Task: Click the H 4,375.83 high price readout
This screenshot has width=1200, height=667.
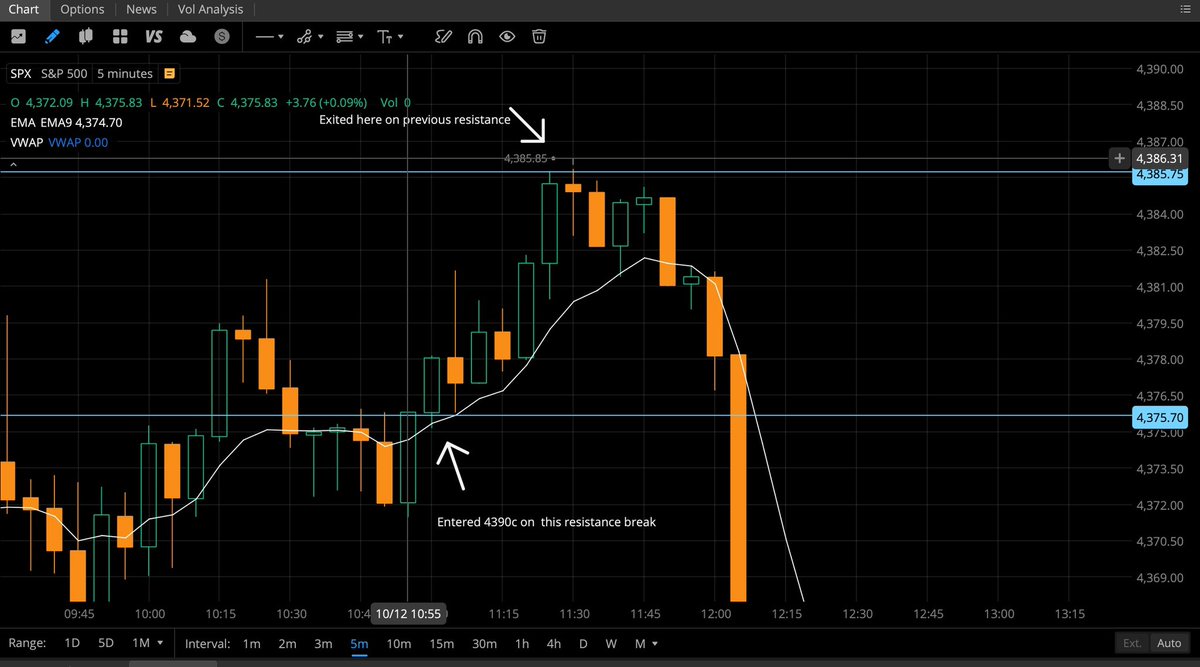Action: pyautogui.click(x=111, y=102)
